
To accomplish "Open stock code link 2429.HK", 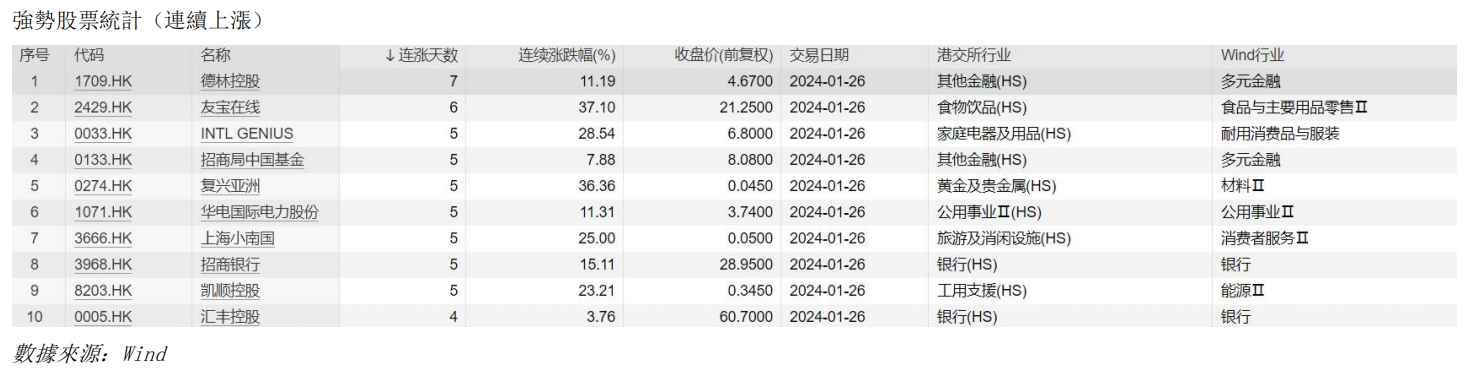I will coord(103,107).
